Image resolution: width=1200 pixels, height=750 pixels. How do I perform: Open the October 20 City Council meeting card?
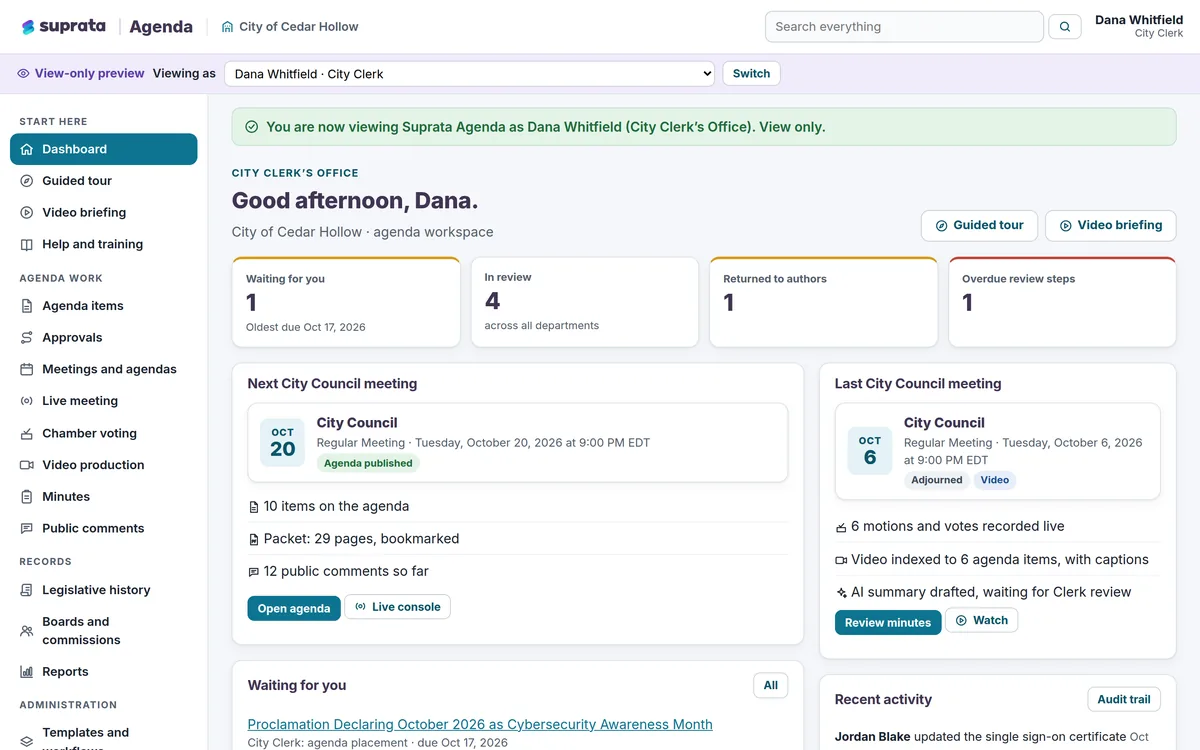(518, 442)
